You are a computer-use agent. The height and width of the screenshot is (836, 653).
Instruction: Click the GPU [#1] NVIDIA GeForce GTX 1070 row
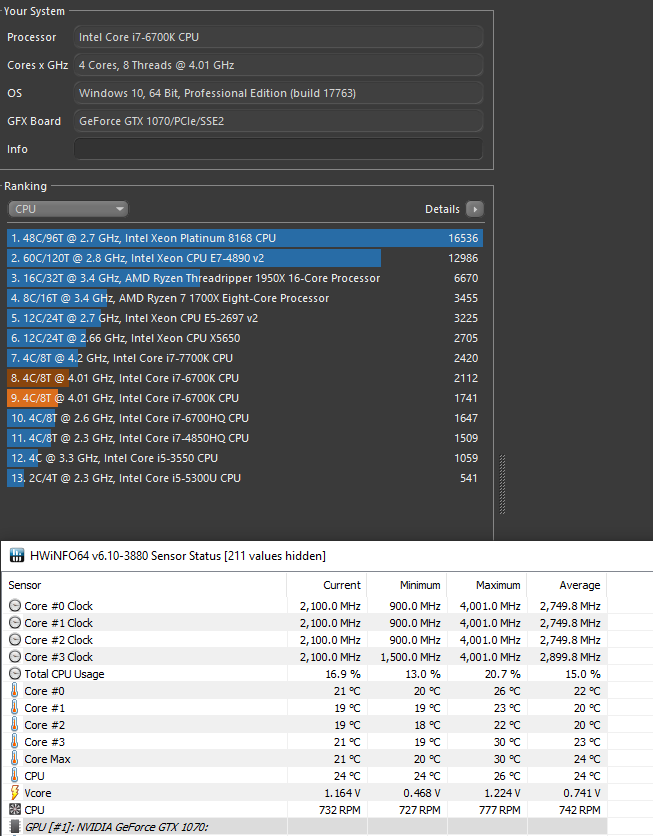pyautogui.click(x=305, y=827)
